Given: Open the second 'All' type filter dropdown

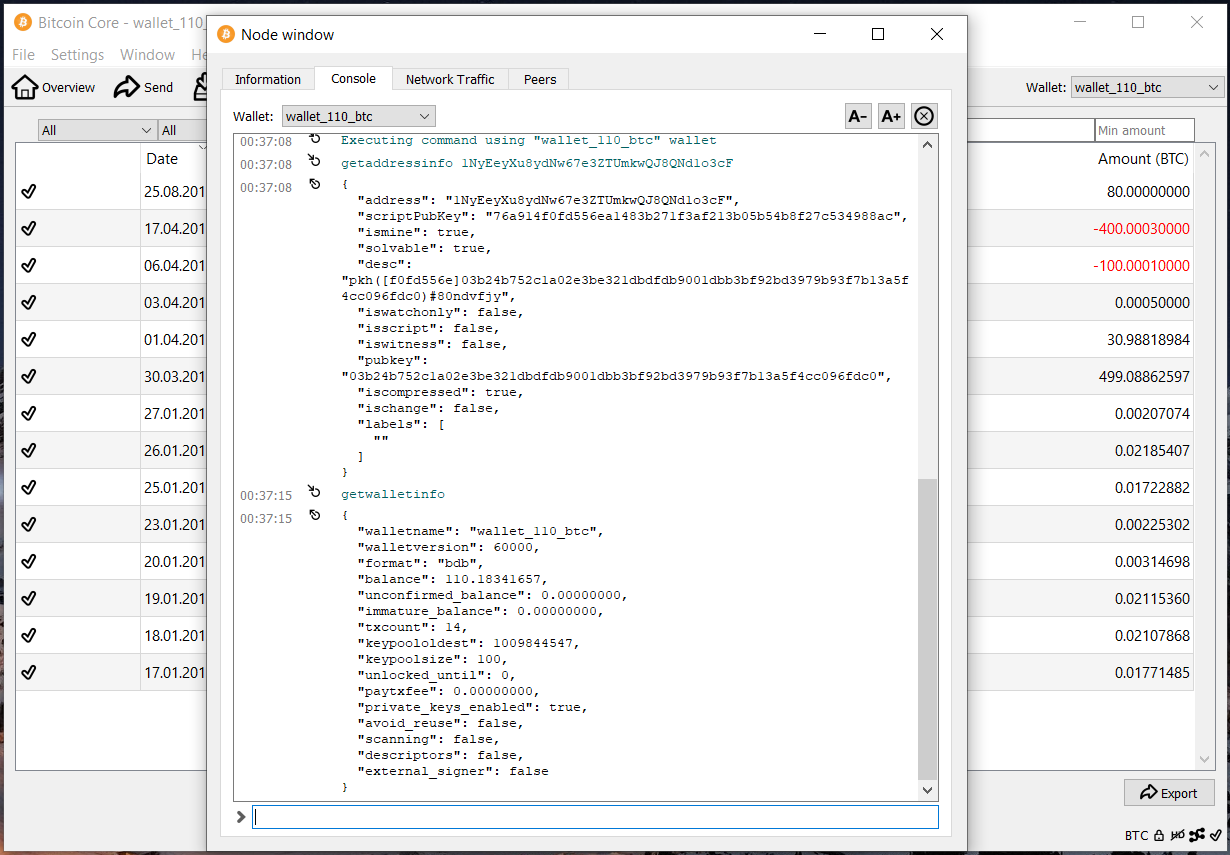Looking at the screenshot, I should point(181,131).
